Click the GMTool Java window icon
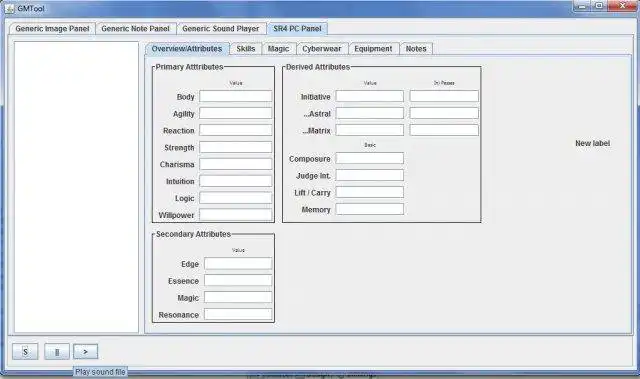640x379 pixels. click(9, 8)
